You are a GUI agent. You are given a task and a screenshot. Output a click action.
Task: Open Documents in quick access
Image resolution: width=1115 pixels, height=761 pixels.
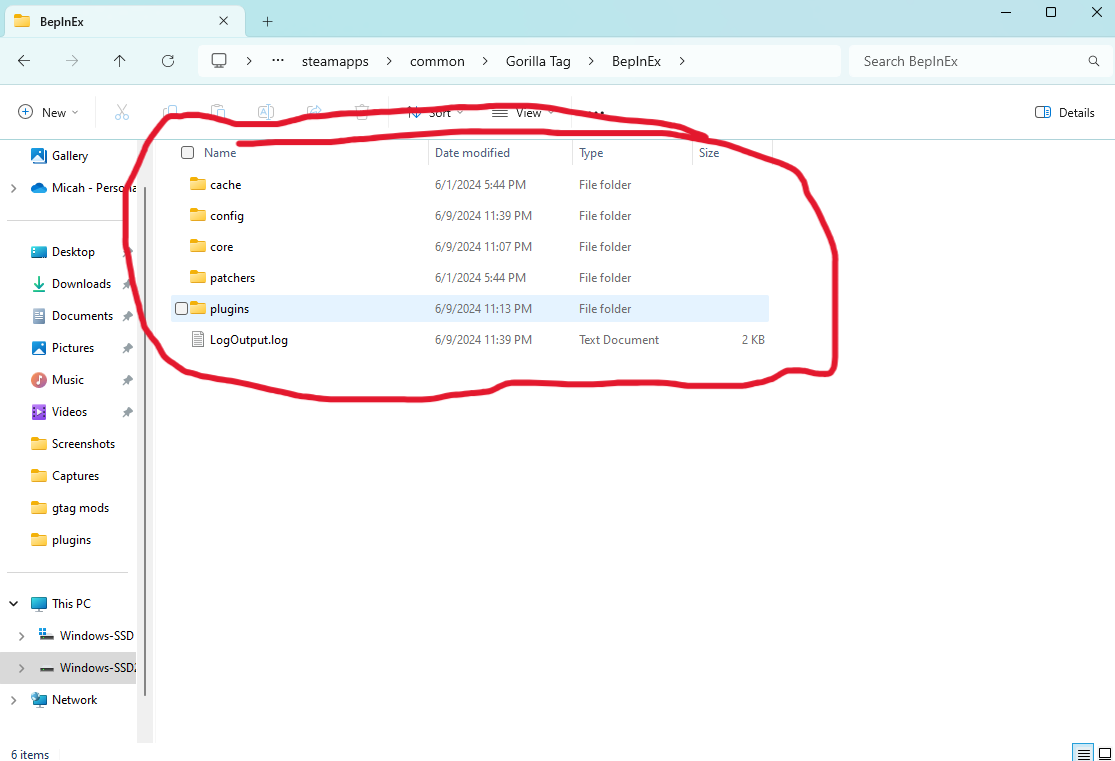pyautogui.click(x=82, y=316)
